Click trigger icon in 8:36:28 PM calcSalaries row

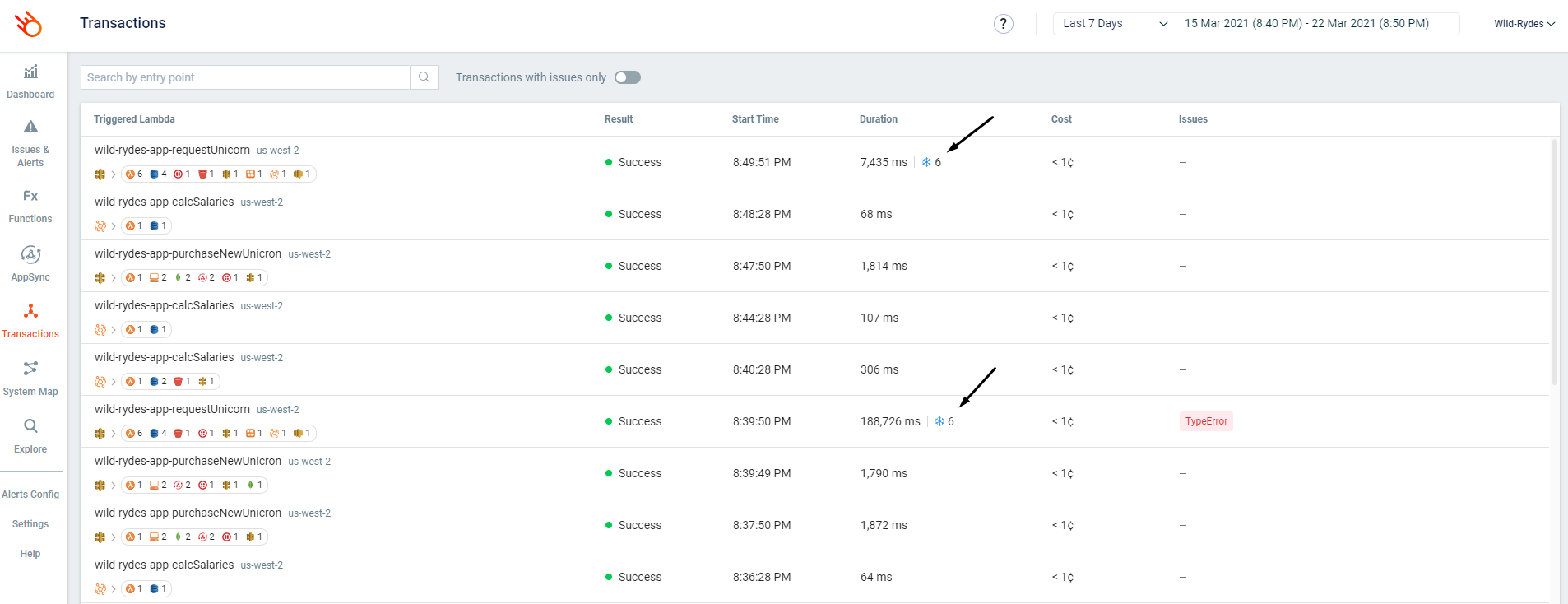100,589
